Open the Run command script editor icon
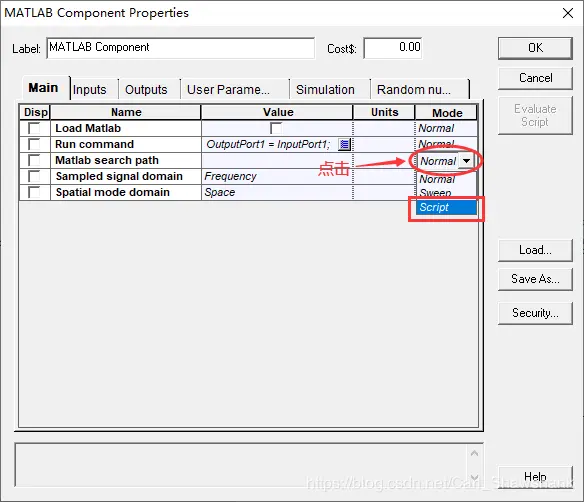 [345, 144]
